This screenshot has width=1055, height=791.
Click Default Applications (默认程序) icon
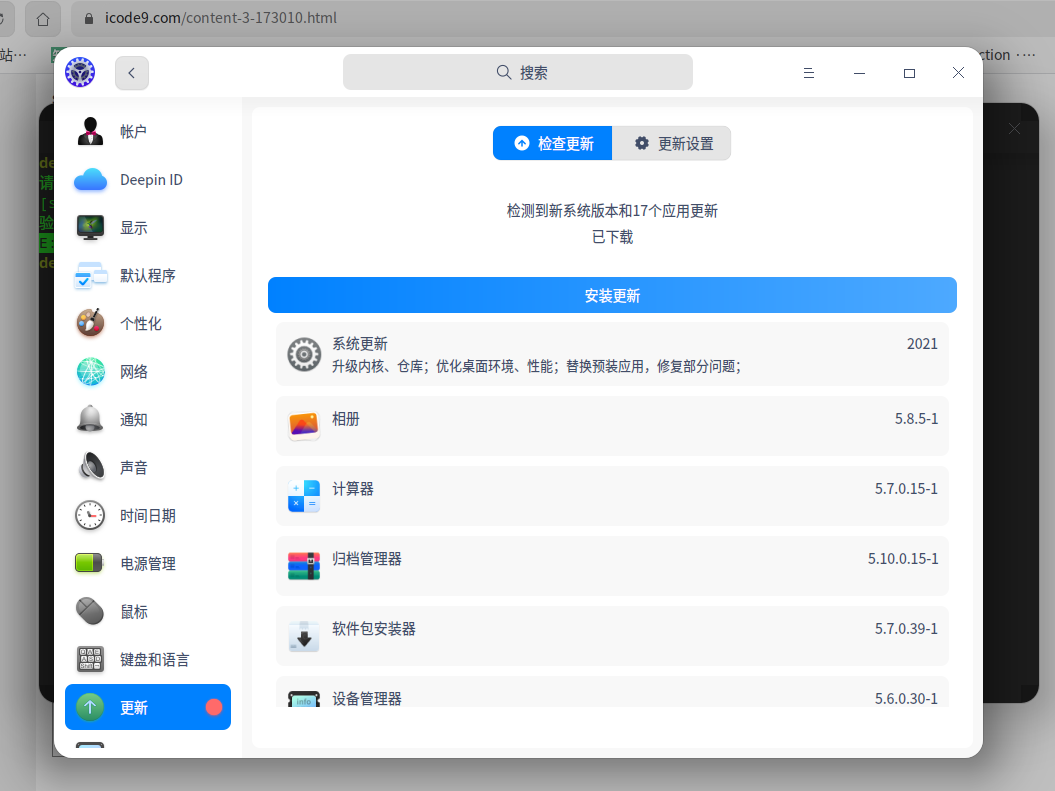point(90,275)
